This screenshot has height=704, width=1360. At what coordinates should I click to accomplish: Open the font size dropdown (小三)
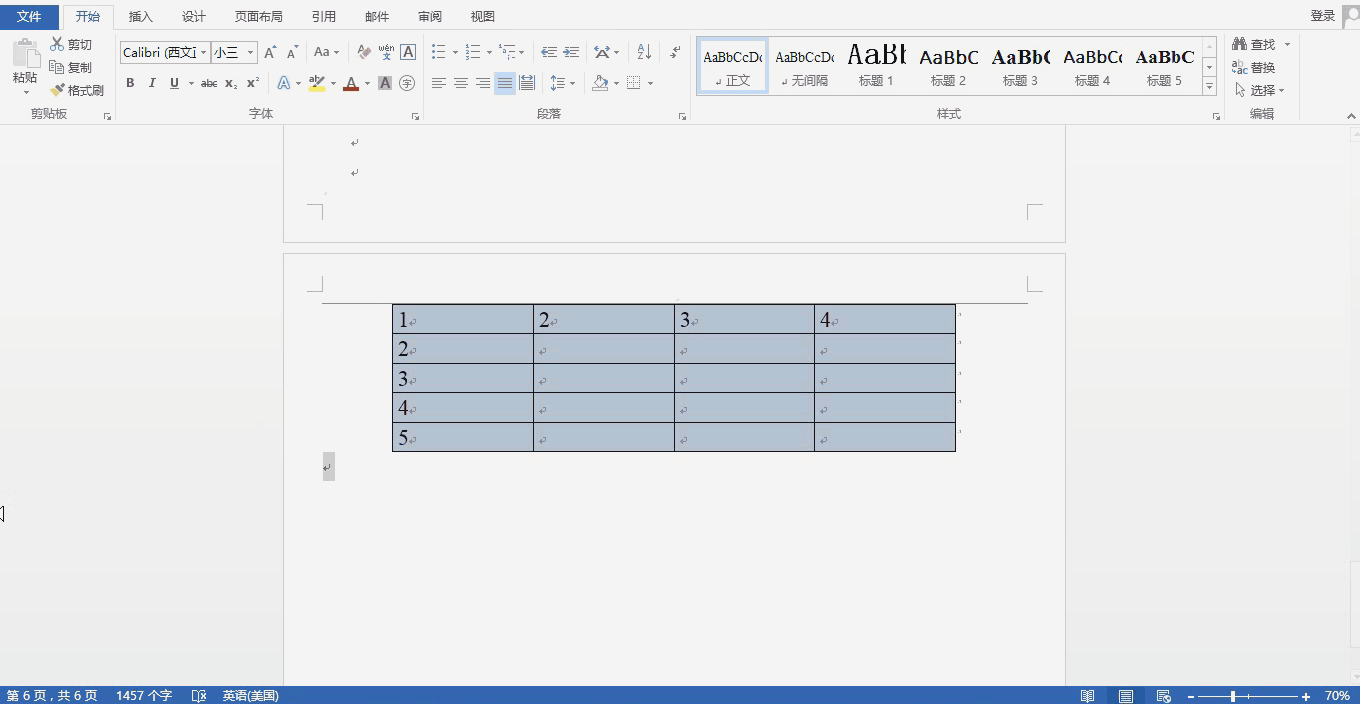tap(250, 52)
